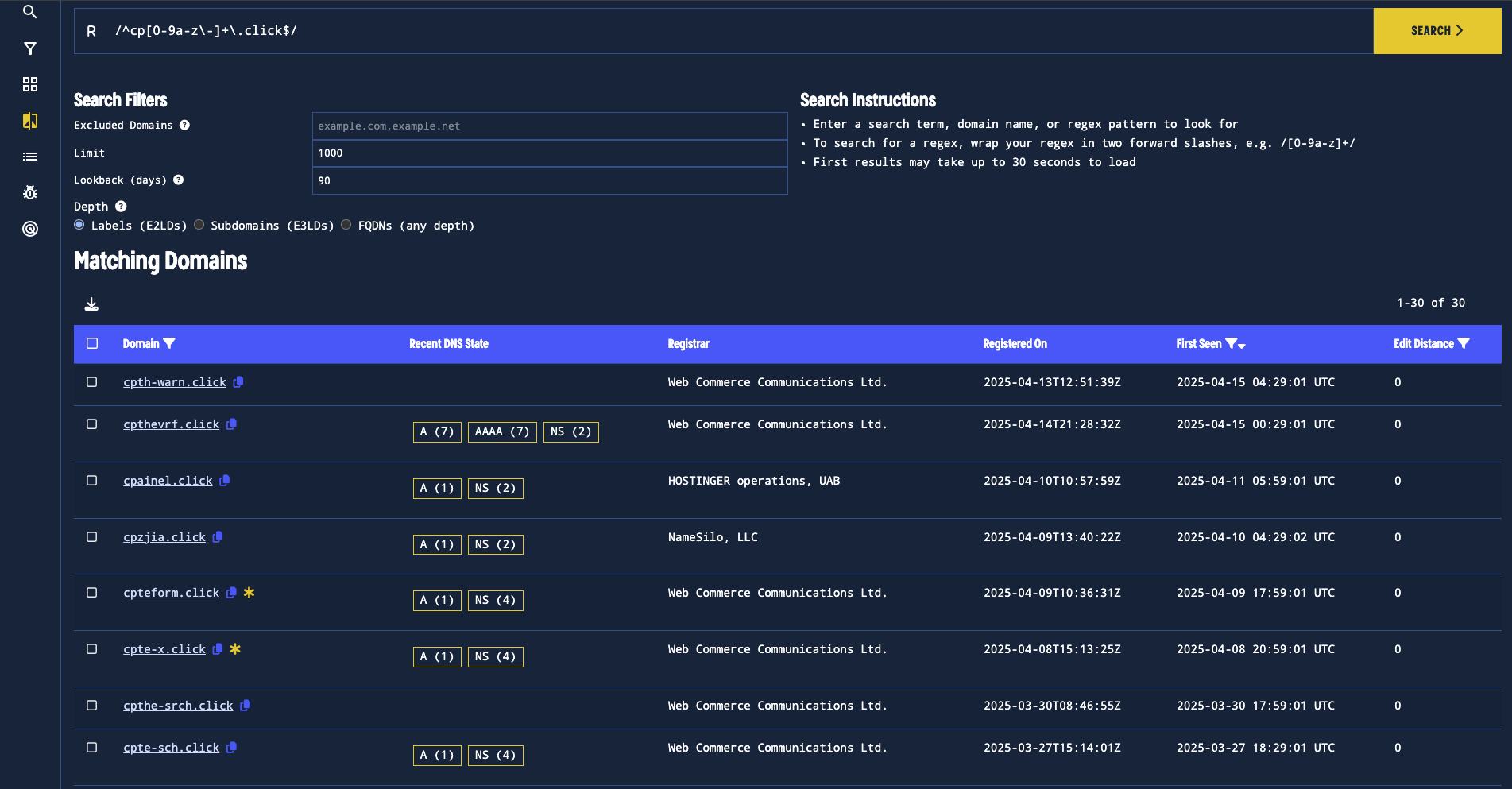Screen dimensions: 1512x789
Task: Open the Edit Distance column filter
Action: (1464, 343)
